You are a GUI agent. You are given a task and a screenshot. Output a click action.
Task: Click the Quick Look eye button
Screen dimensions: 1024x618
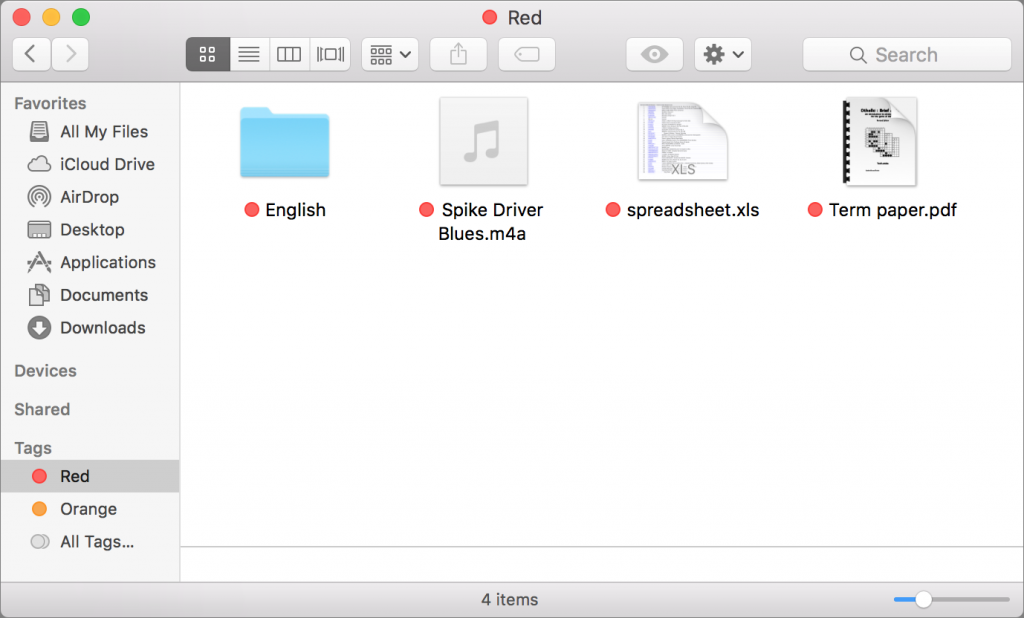654,54
